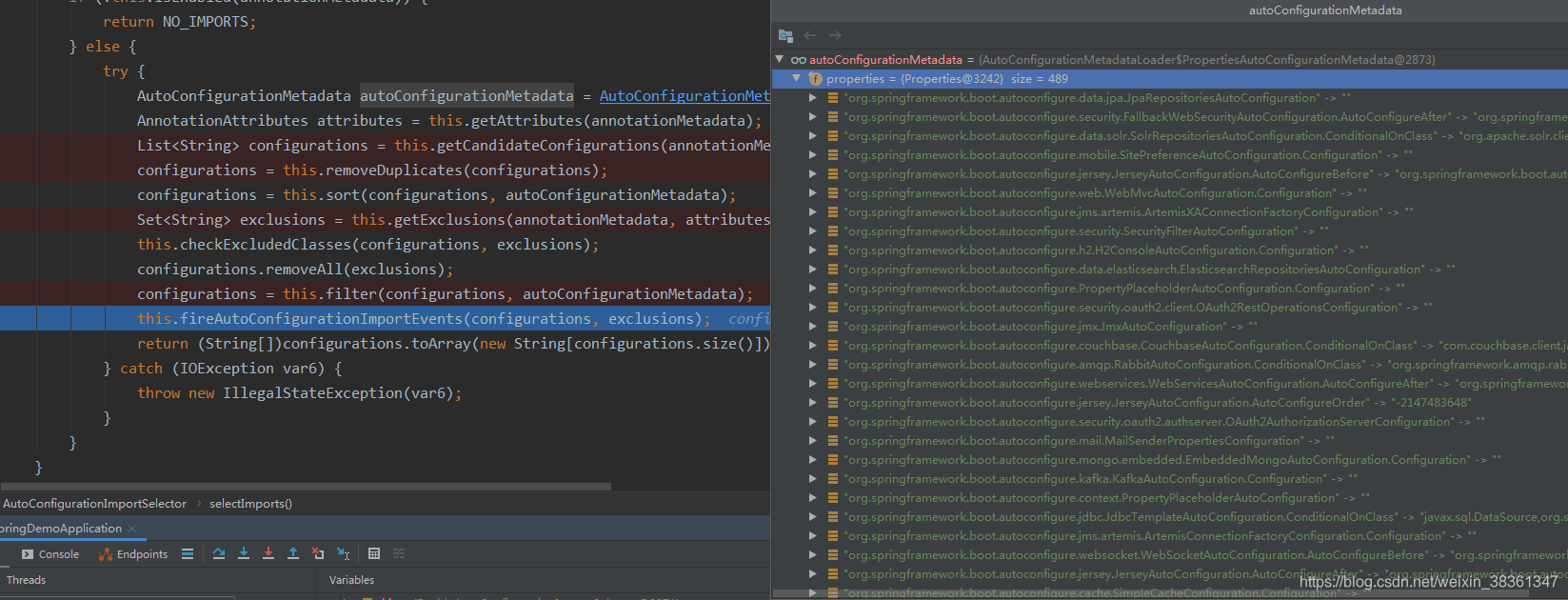Click the entry icon of the SecurityFilterAutoConfiguration row

click(x=833, y=231)
